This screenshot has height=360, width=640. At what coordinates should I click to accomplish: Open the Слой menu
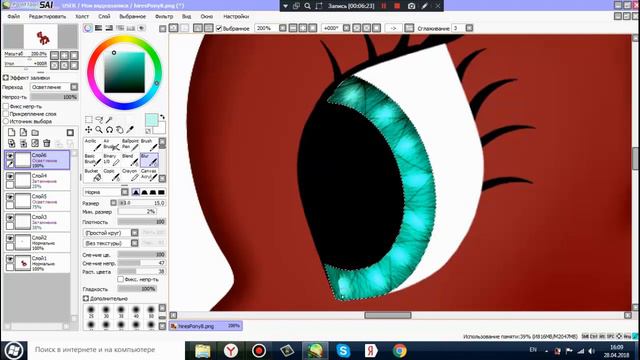coord(104,16)
